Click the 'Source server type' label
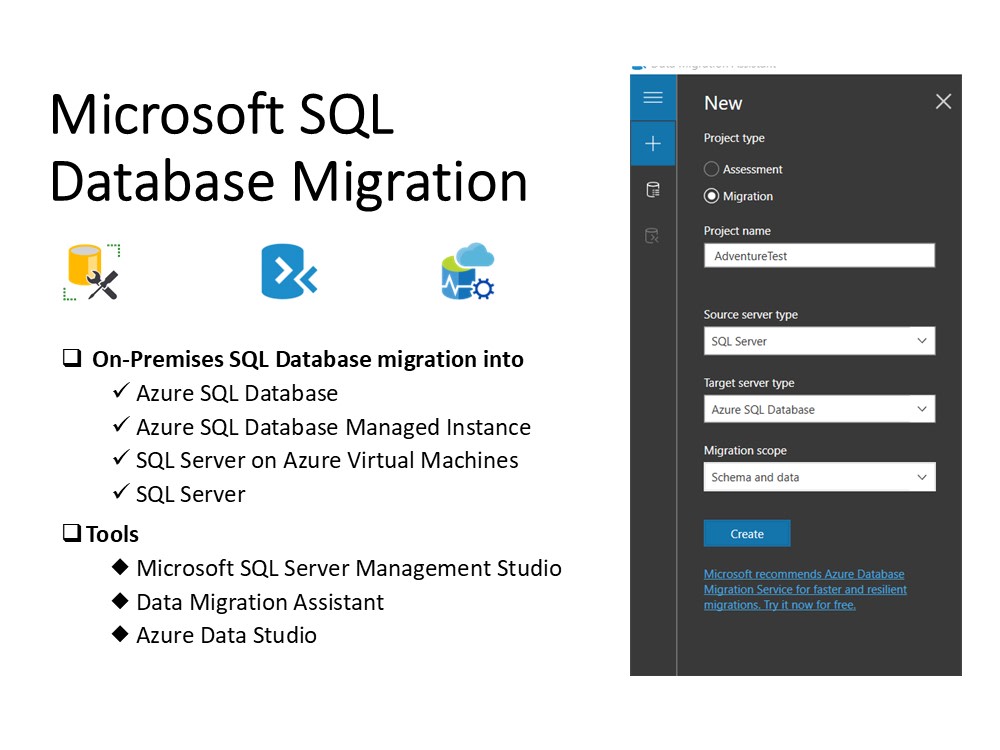This screenshot has width=1000, height=750. click(751, 314)
